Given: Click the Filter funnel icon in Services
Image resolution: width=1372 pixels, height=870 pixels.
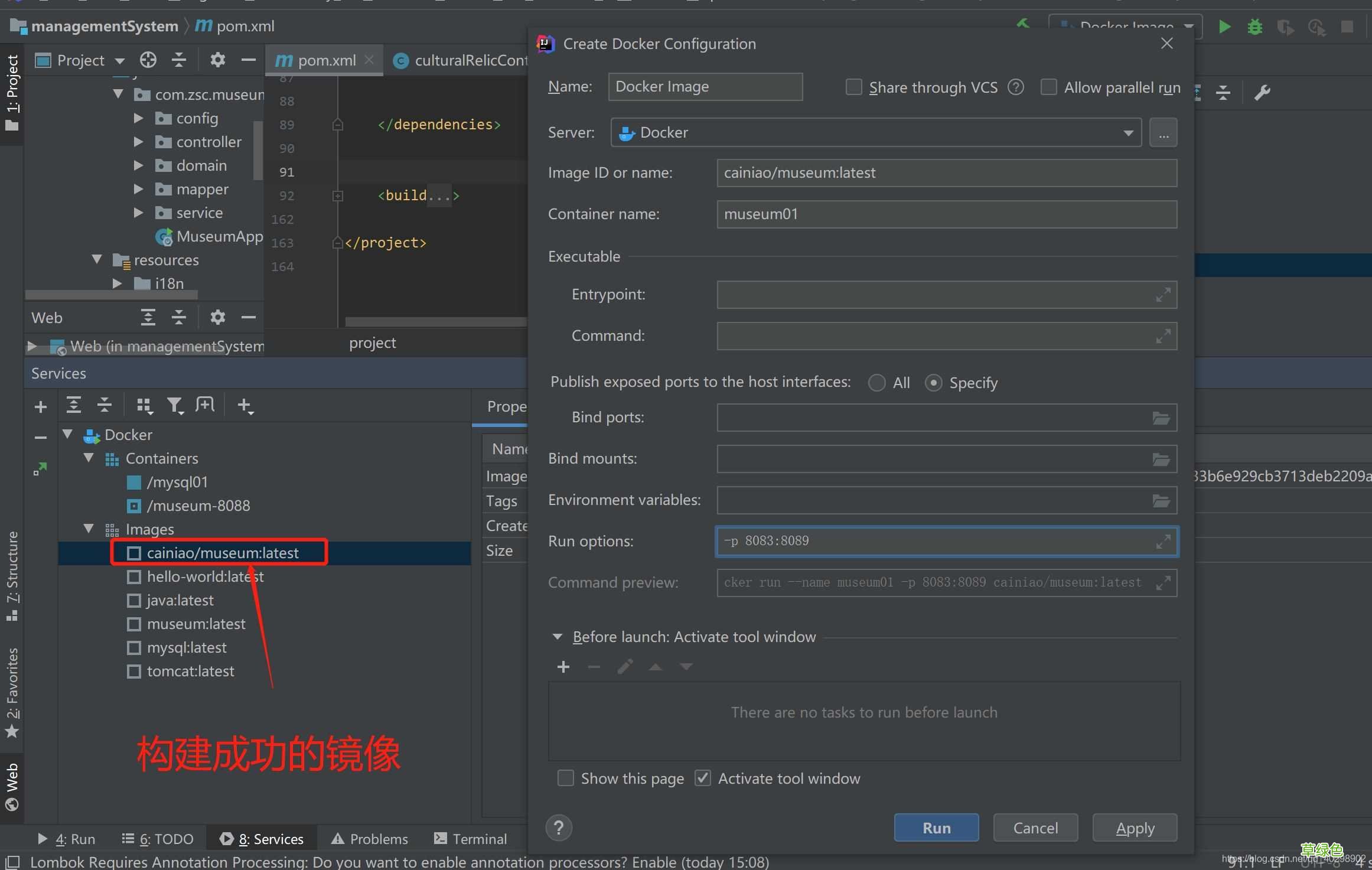Looking at the screenshot, I should [175, 406].
